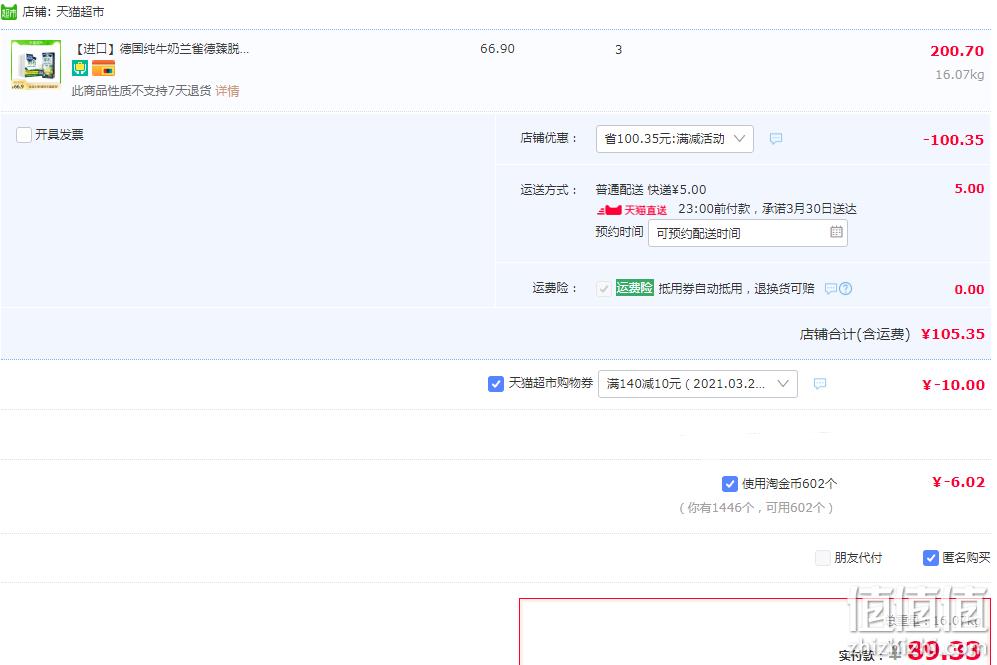Click the 你有1446个，可用602个 coin balance note
This screenshot has height=665, width=997.
(x=757, y=507)
